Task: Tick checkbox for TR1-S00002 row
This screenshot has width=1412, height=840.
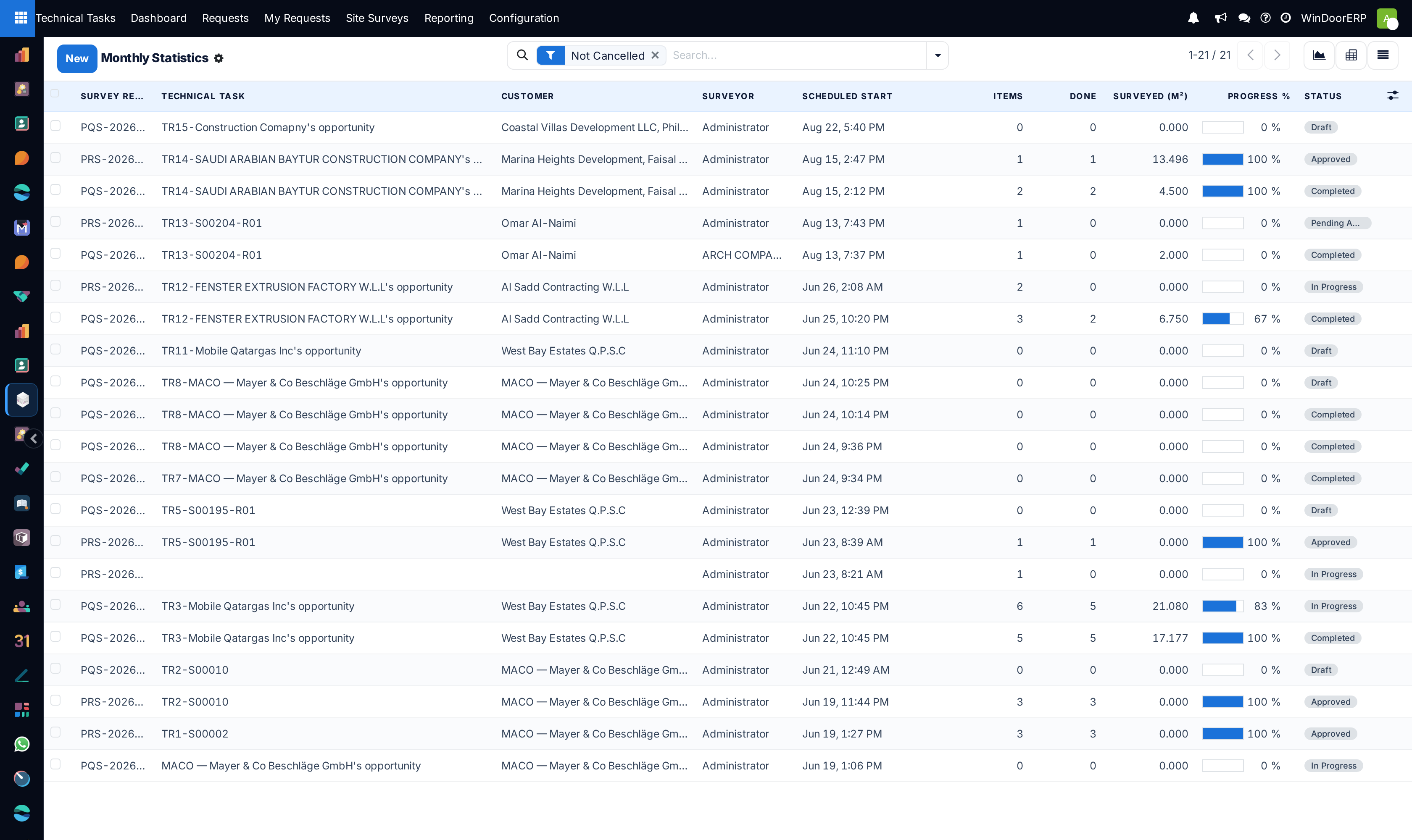Action: [55, 732]
